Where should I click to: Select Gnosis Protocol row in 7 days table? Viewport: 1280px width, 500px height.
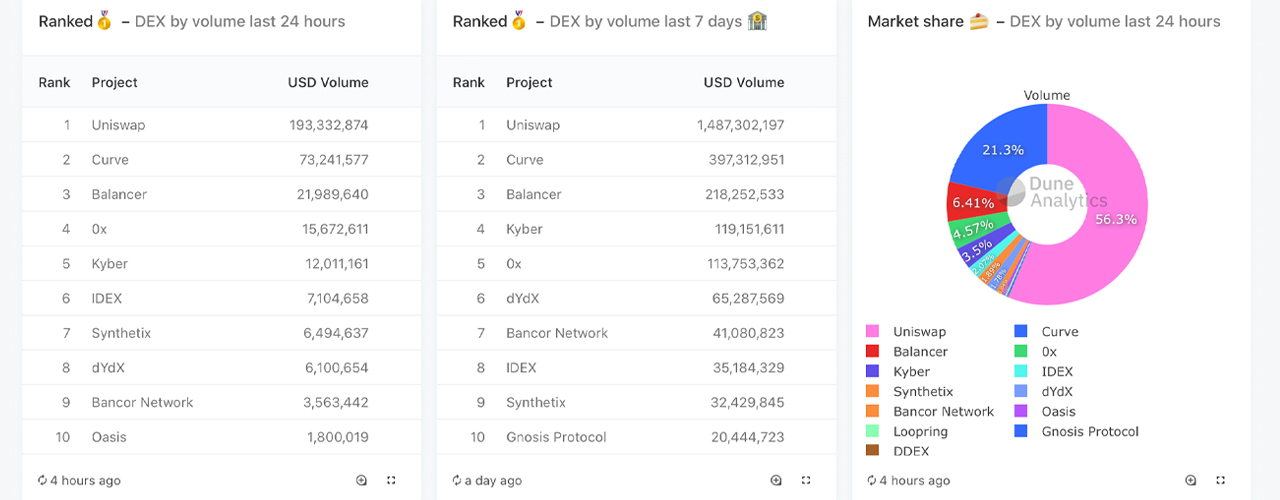[x=636, y=437]
